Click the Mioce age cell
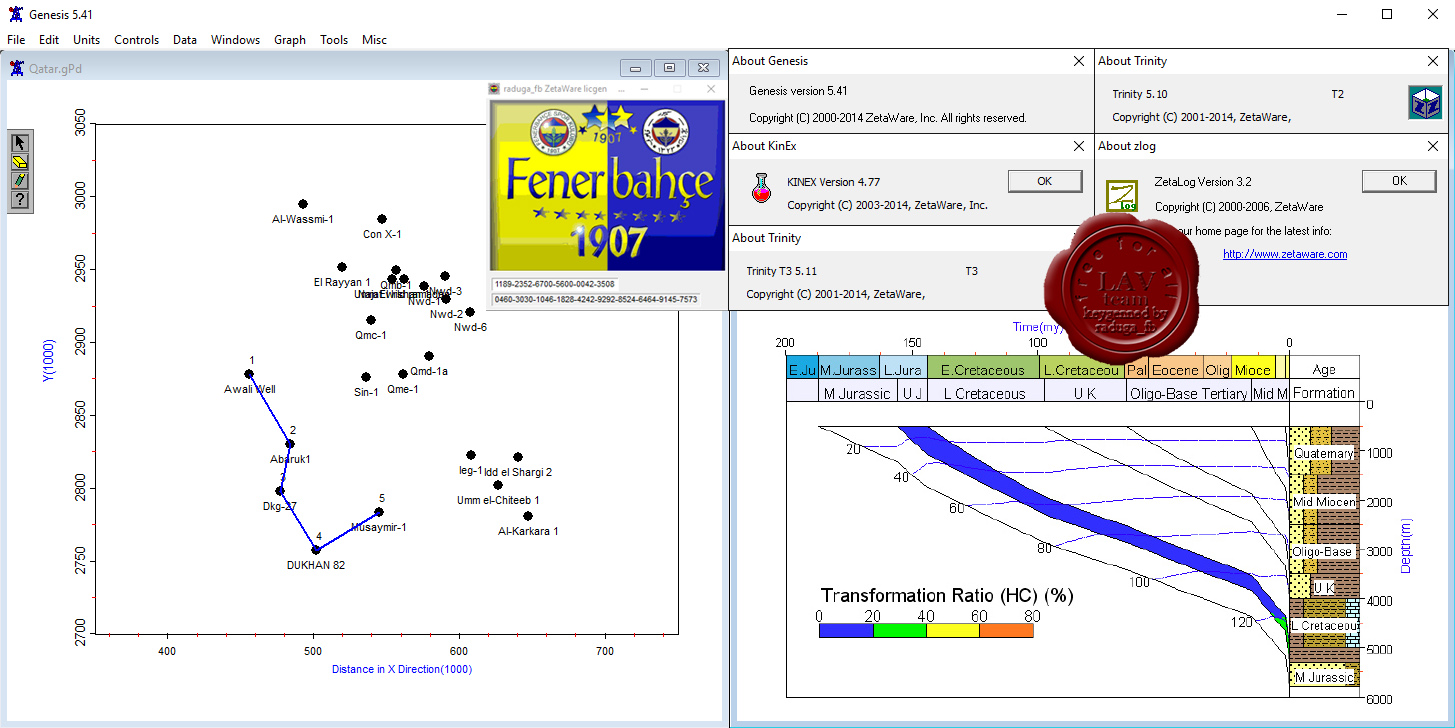Screen dimensions: 1455x728 [x=1253, y=367]
